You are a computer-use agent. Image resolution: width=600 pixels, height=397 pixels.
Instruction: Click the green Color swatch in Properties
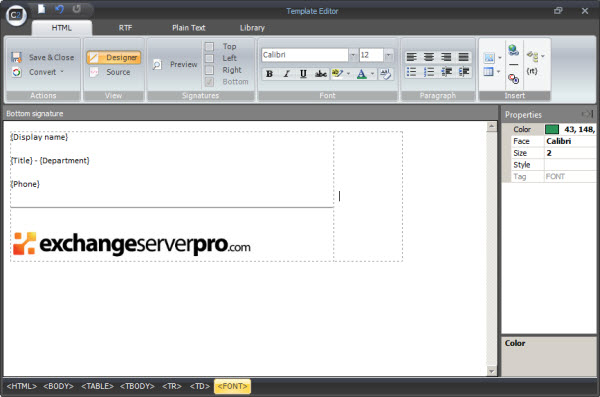pyautogui.click(x=552, y=129)
